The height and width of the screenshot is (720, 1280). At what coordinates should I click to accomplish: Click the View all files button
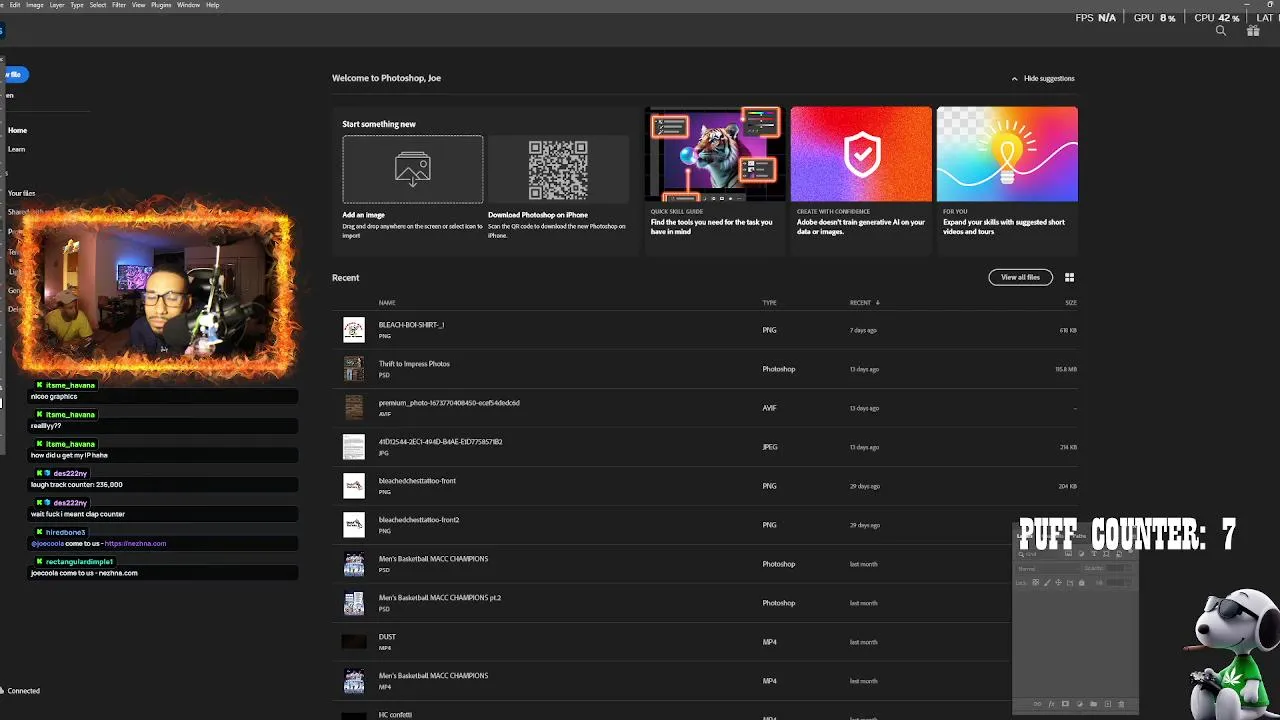click(x=1020, y=277)
